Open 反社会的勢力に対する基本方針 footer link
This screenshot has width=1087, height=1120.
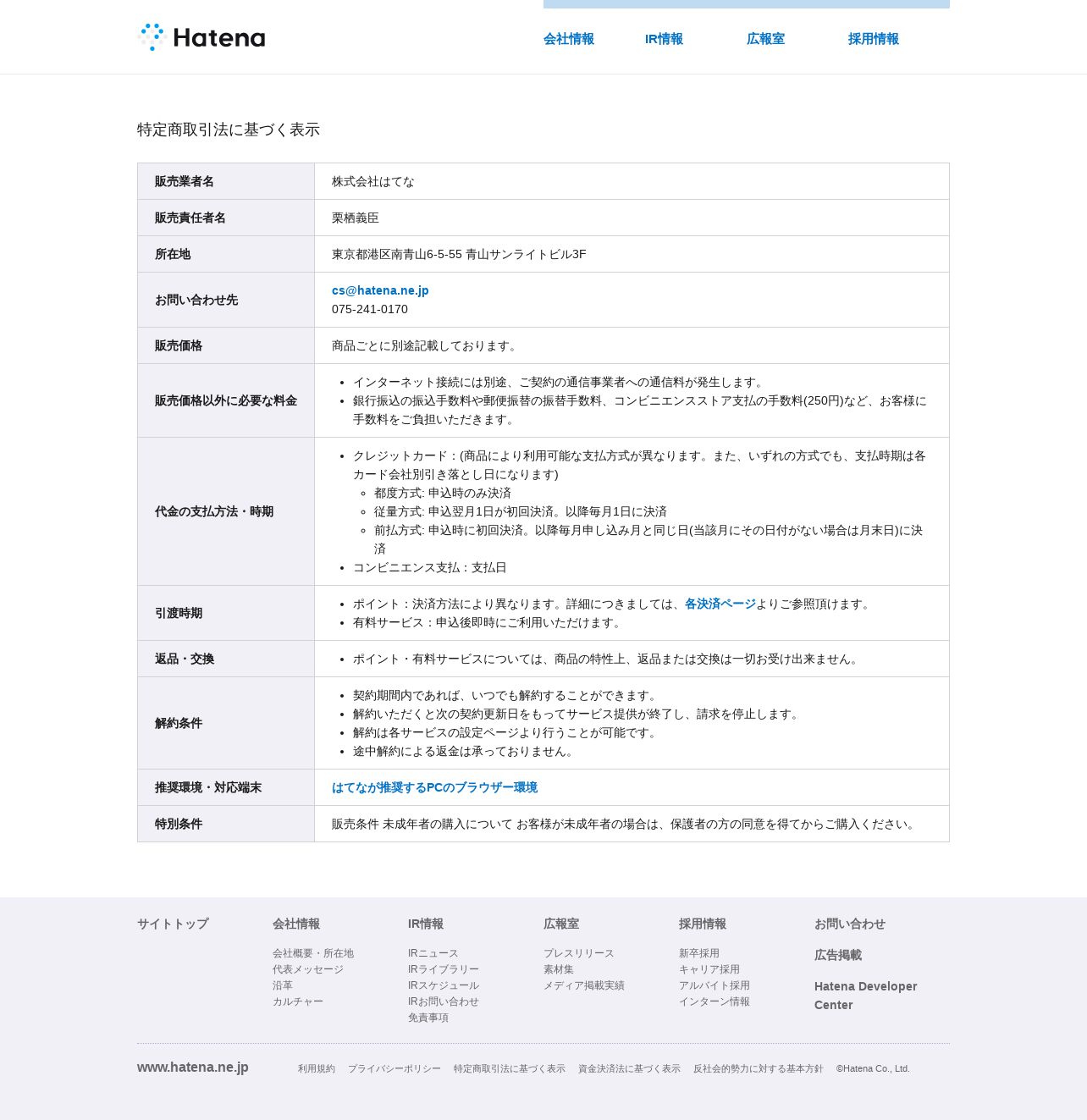coord(759,1068)
